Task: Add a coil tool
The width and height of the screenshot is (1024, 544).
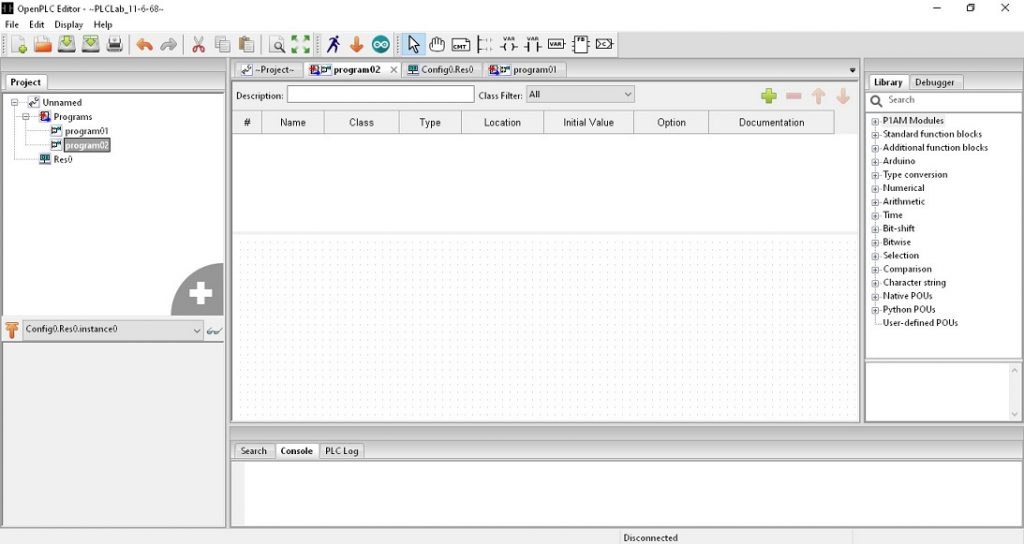Action: (509, 44)
